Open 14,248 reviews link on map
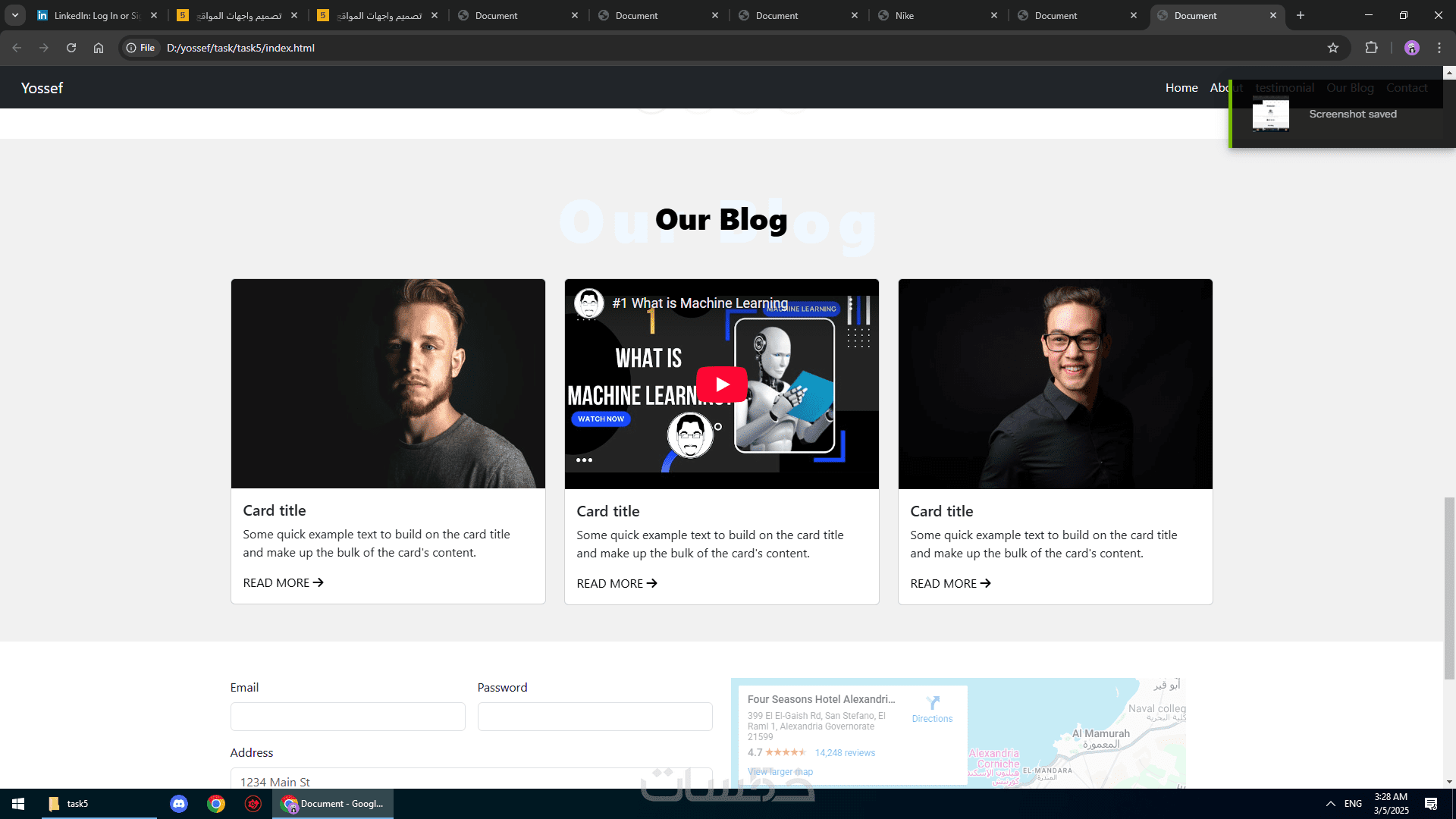Viewport: 1456px width, 819px height. click(845, 753)
